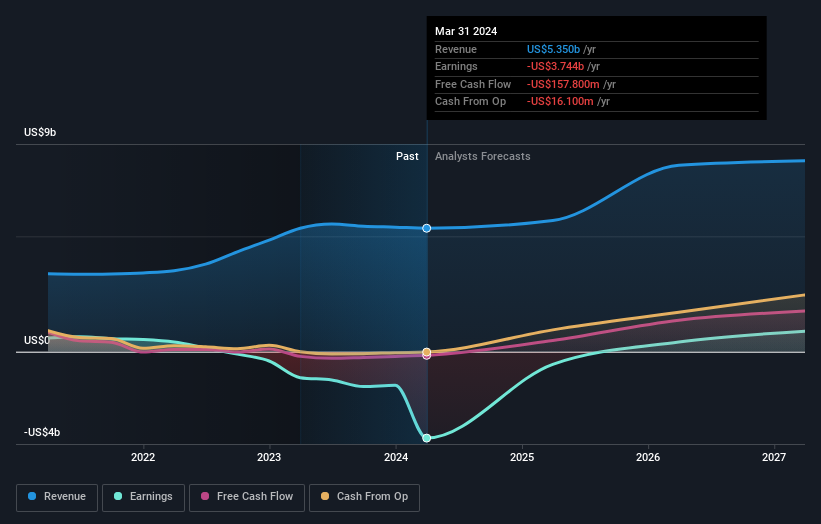Click the -US$16.100m cash from op value
821x524 pixels.
point(560,102)
